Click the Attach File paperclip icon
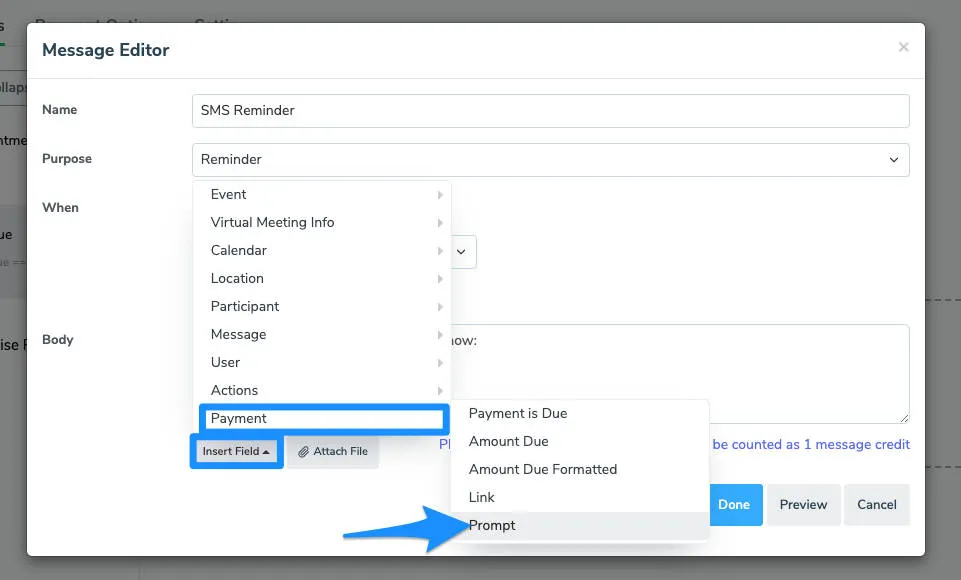Viewport: 961px width, 580px height. [x=302, y=452]
